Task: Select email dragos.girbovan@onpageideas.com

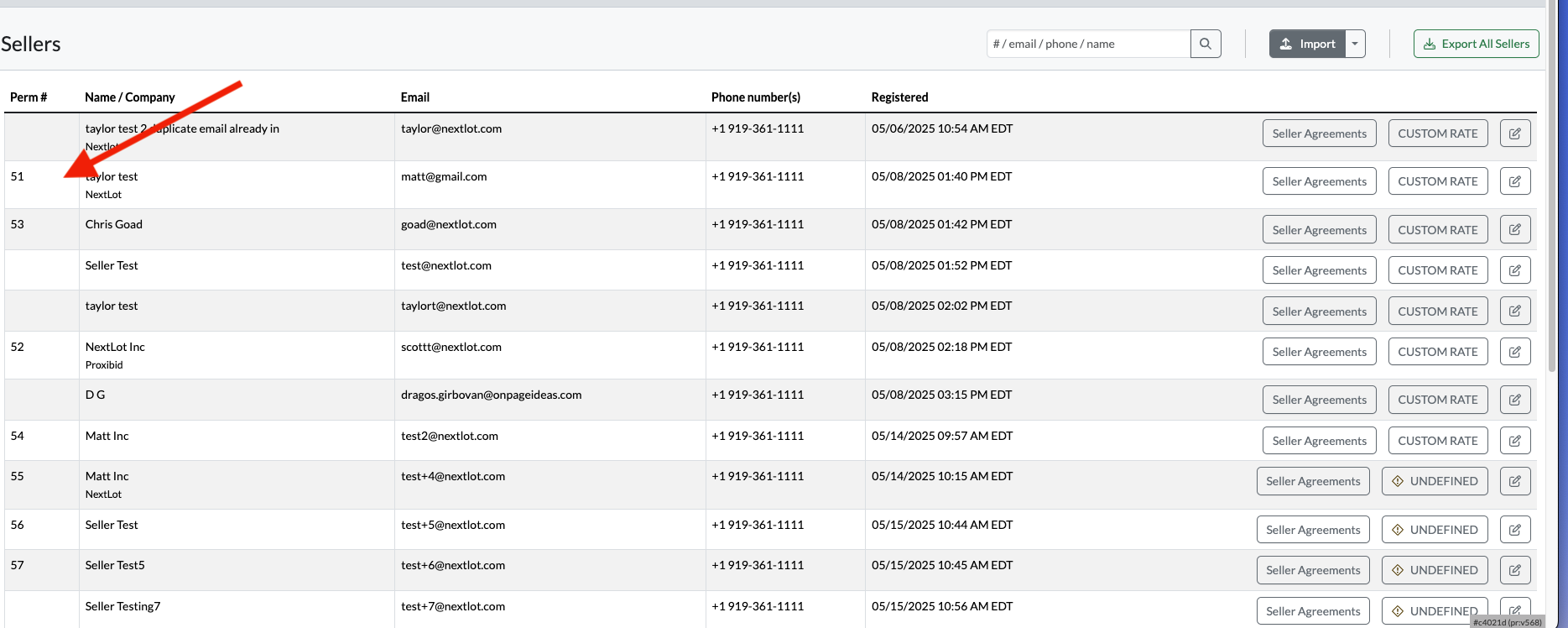Action: coord(492,395)
